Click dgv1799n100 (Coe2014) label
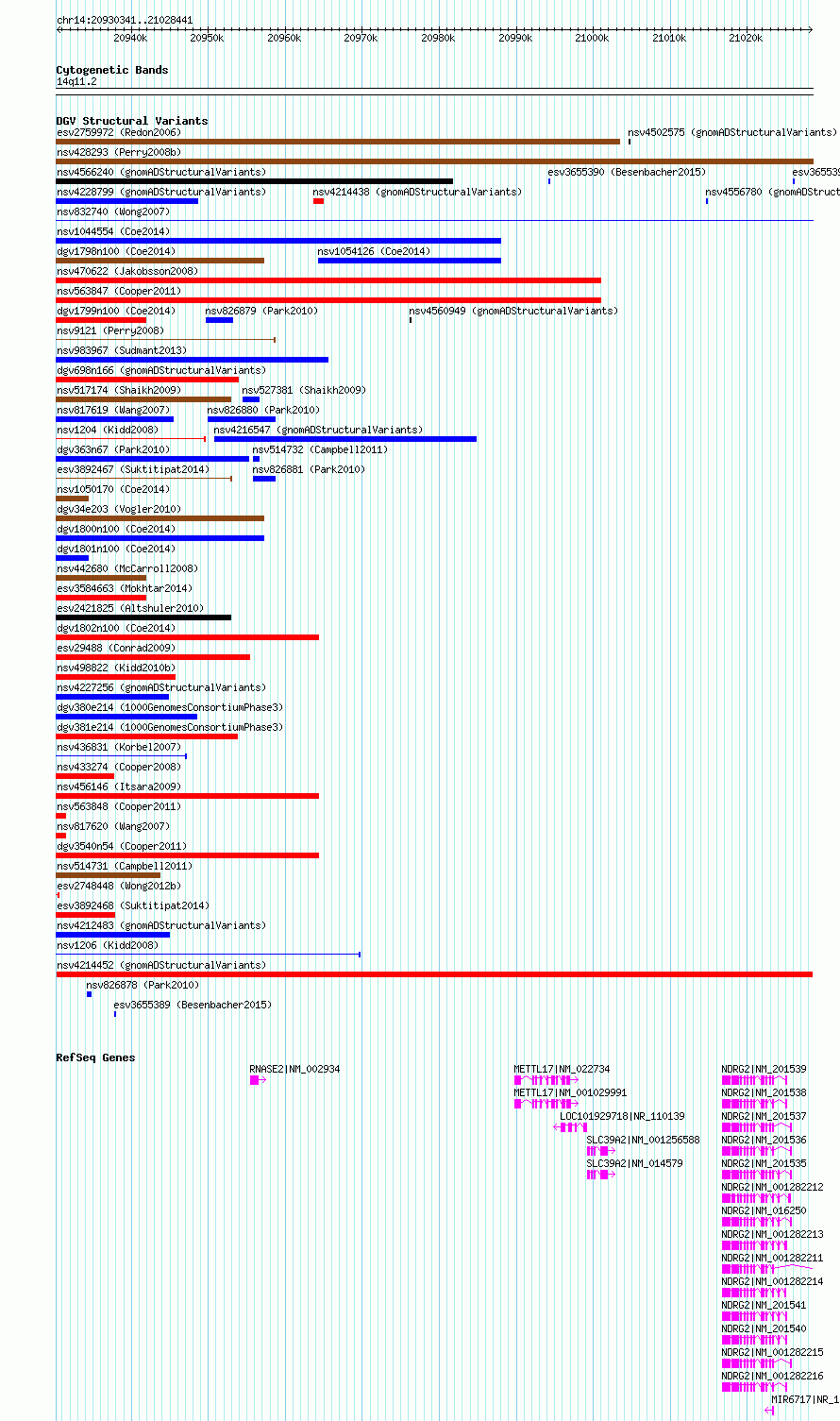Image resolution: width=840 pixels, height=1421 pixels. (115, 311)
